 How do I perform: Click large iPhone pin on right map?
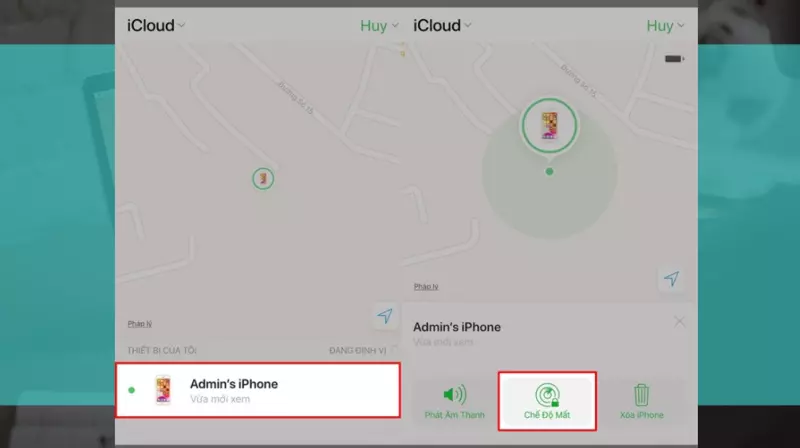coord(549,126)
